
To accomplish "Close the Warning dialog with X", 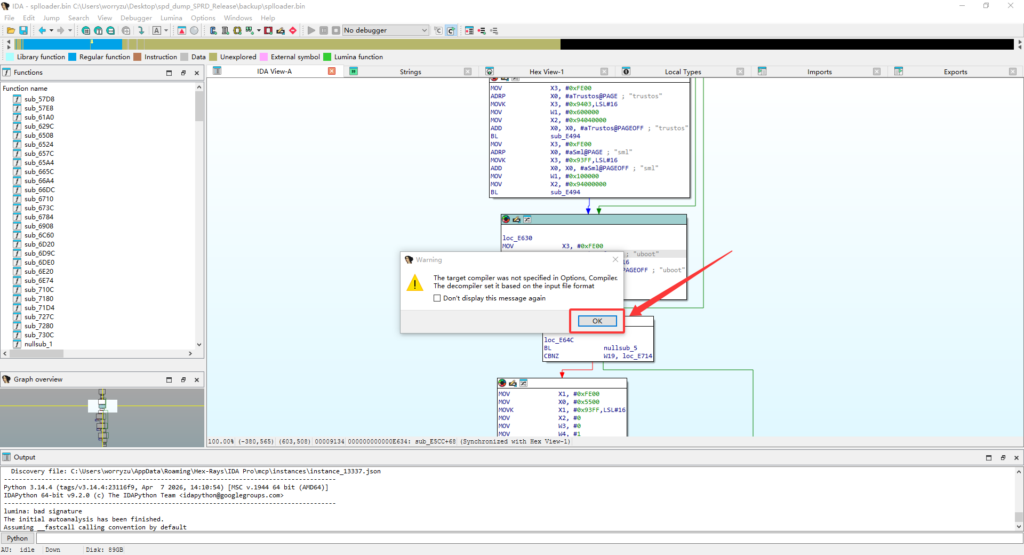I will pos(615,260).
